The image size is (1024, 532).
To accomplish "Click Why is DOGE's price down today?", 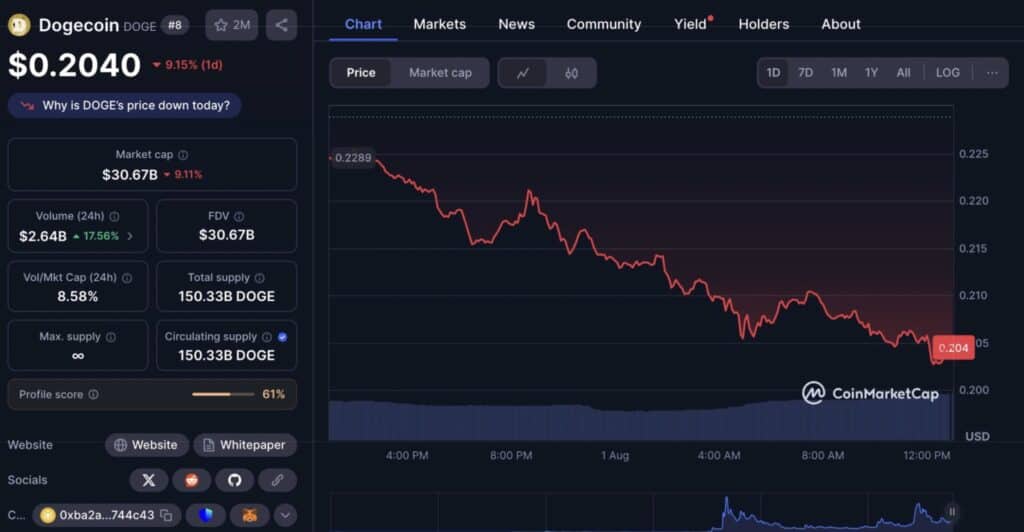I will (125, 106).
